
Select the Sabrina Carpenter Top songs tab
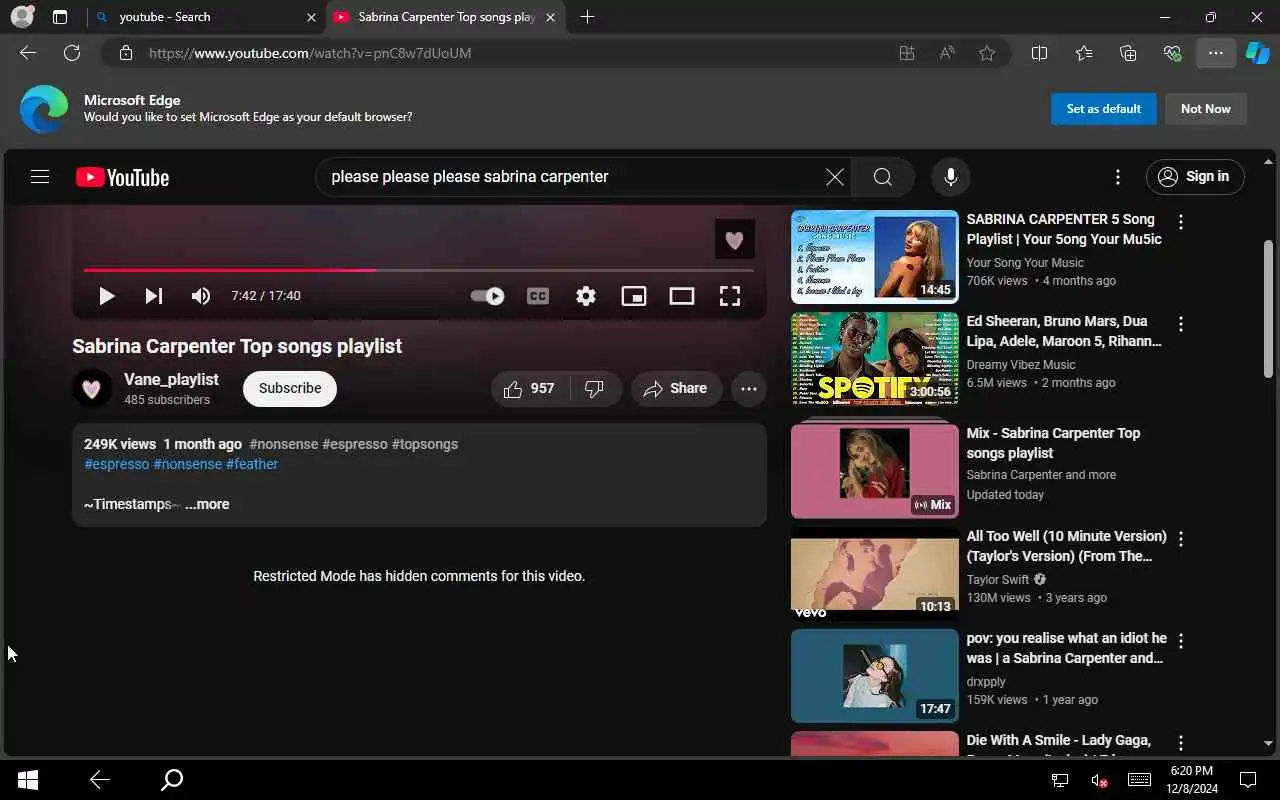[445, 17]
